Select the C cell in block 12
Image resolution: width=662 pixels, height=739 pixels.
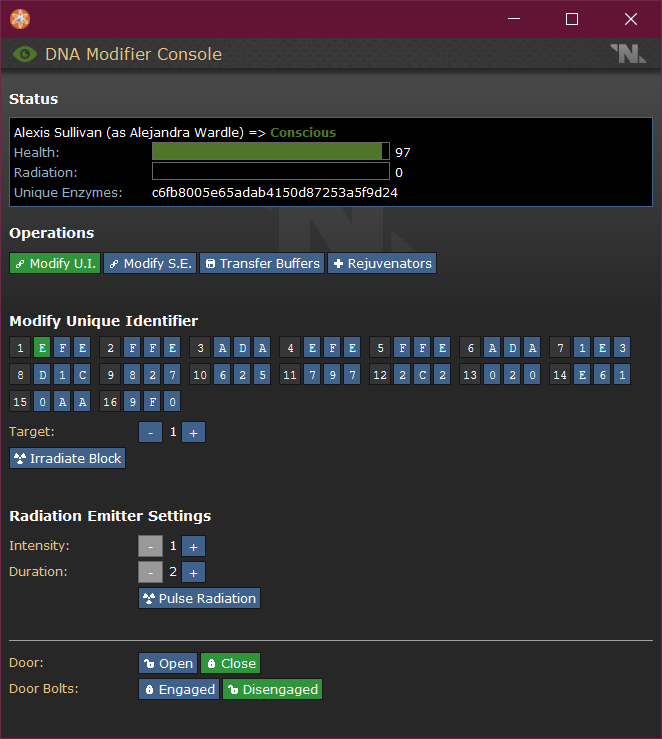(422, 375)
